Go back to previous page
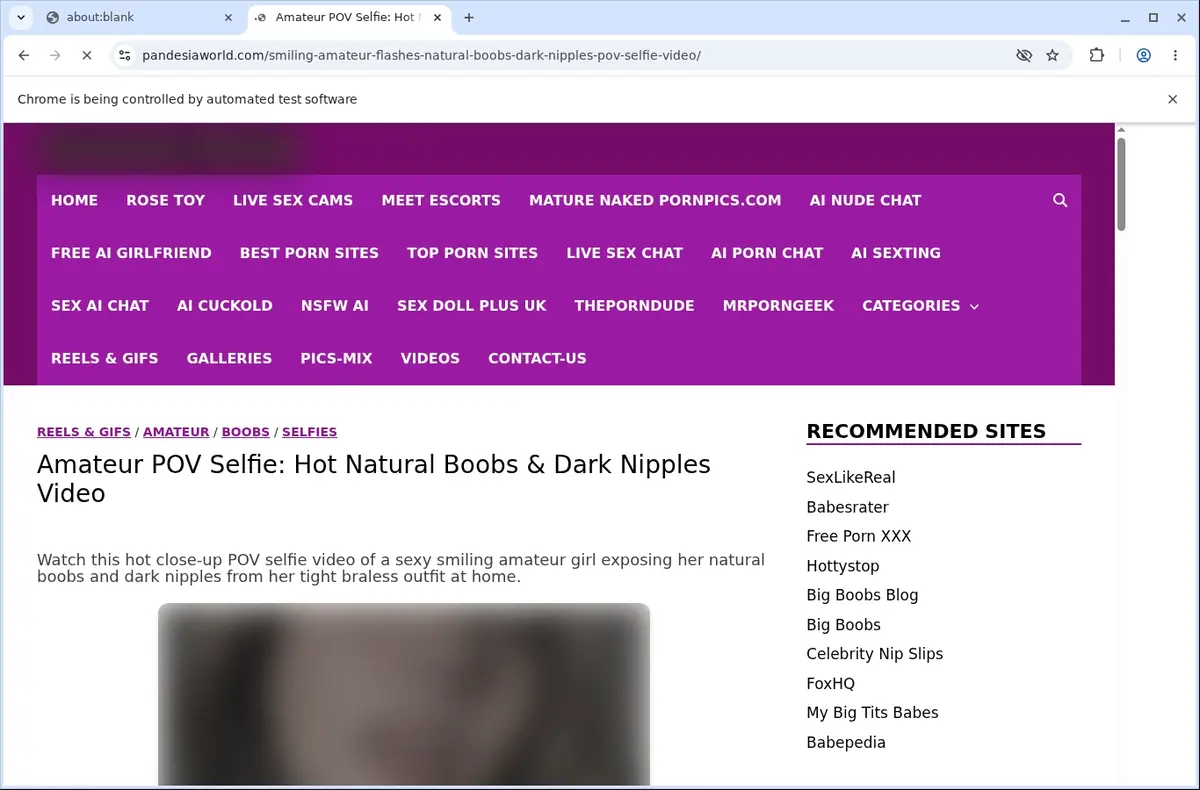This screenshot has height=790, width=1200. point(24,55)
